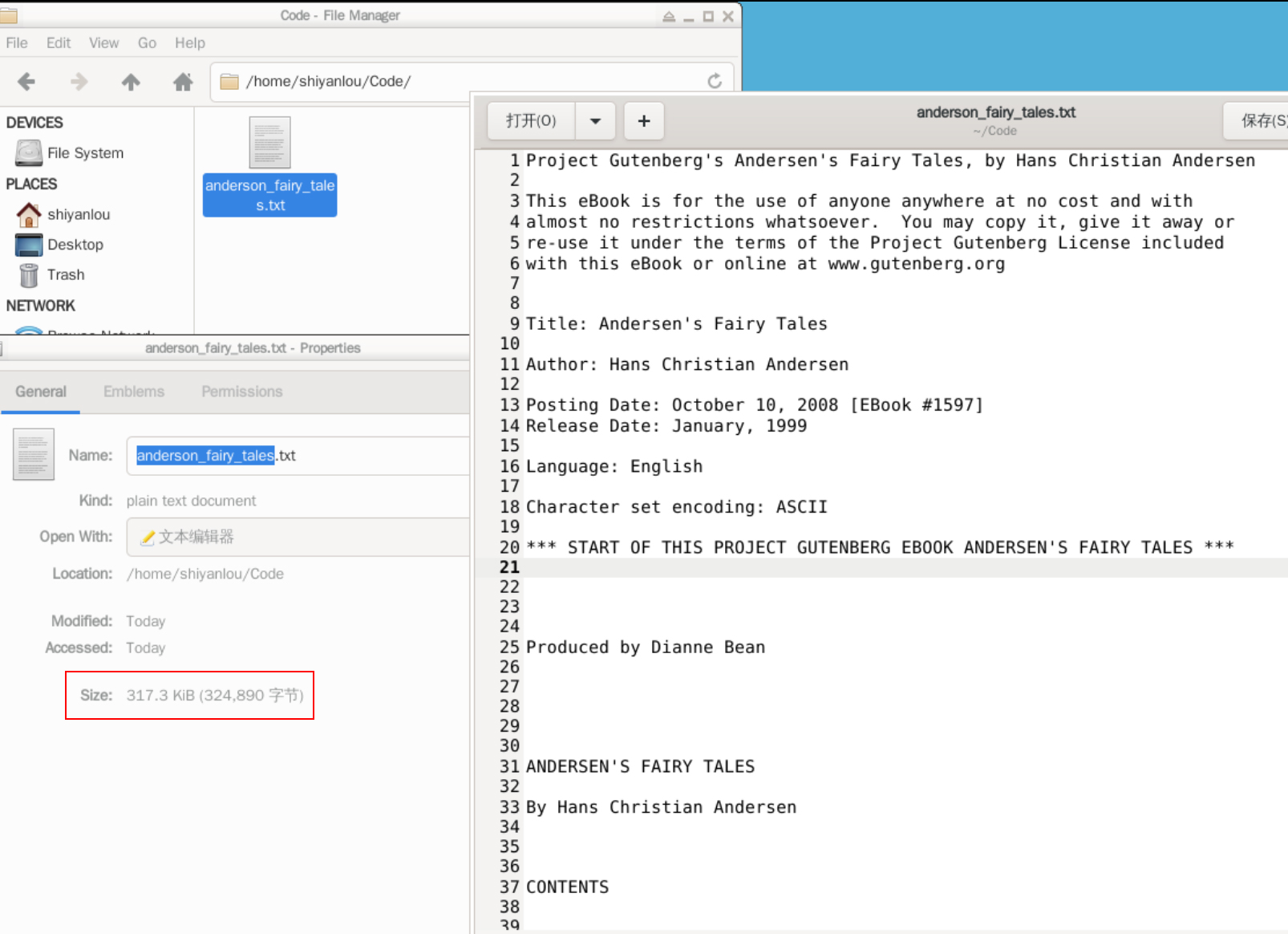Switch to the Permissions tab

[242, 392]
